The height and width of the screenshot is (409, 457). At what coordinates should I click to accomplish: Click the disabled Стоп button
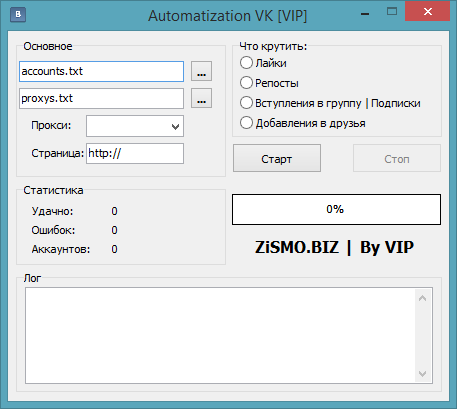pos(397,158)
